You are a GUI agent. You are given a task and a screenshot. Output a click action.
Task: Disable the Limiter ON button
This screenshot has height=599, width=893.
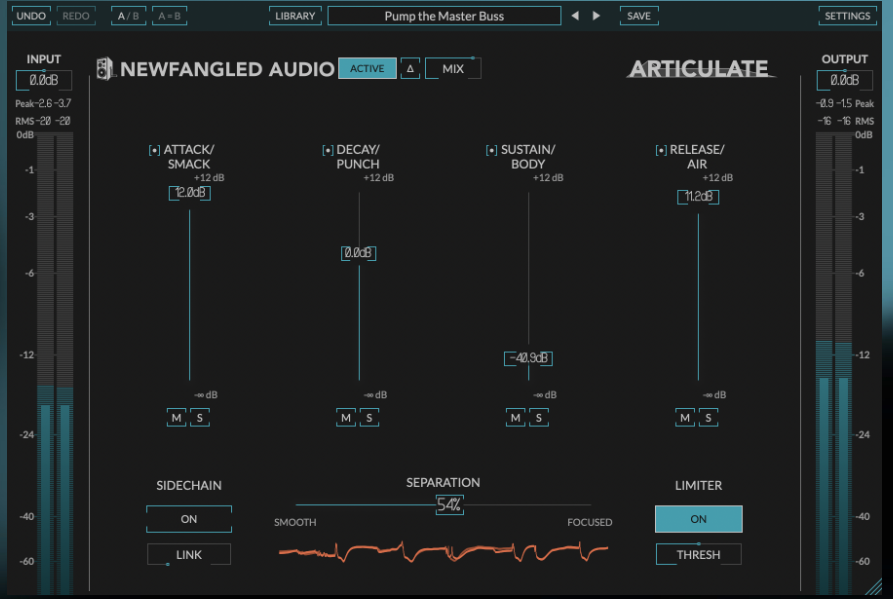(698, 519)
